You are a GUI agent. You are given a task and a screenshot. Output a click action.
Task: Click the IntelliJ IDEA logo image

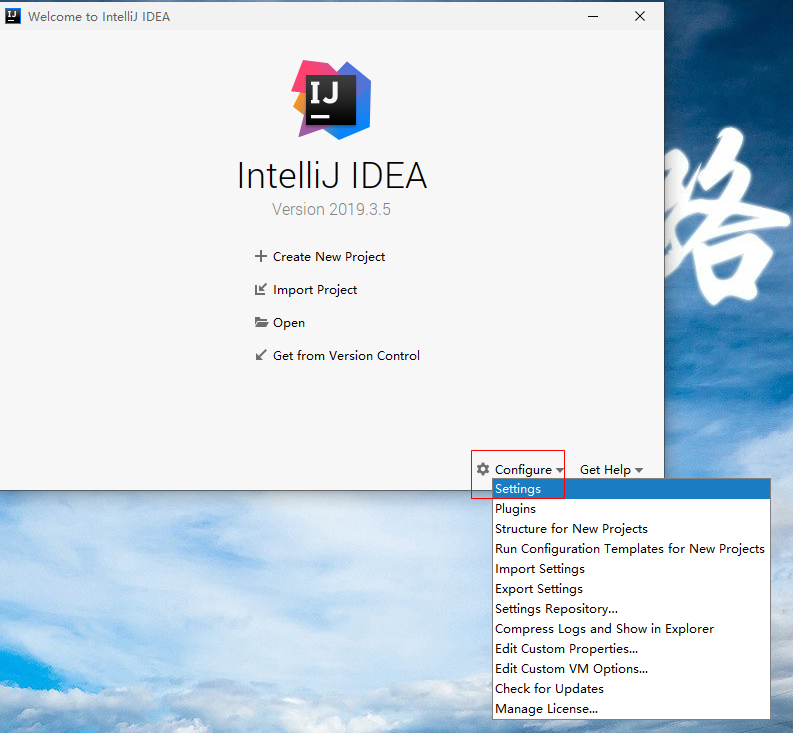click(x=331, y=100)
